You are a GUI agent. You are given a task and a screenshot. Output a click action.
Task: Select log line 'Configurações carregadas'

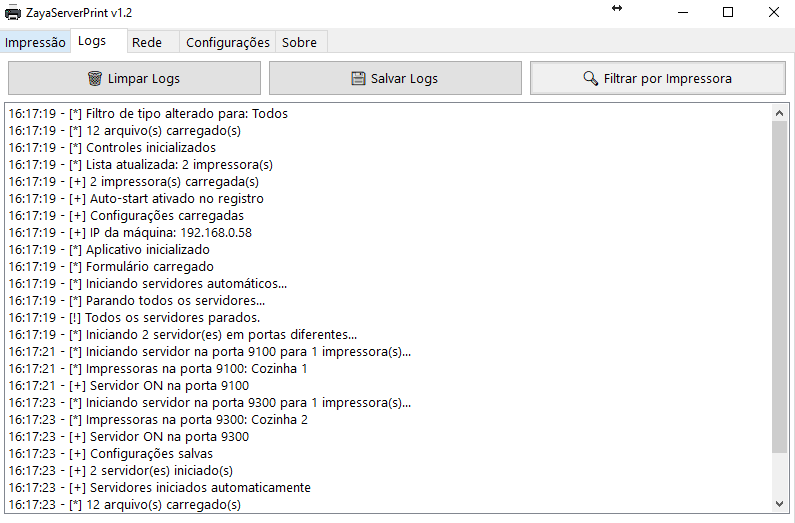(126, 215)
